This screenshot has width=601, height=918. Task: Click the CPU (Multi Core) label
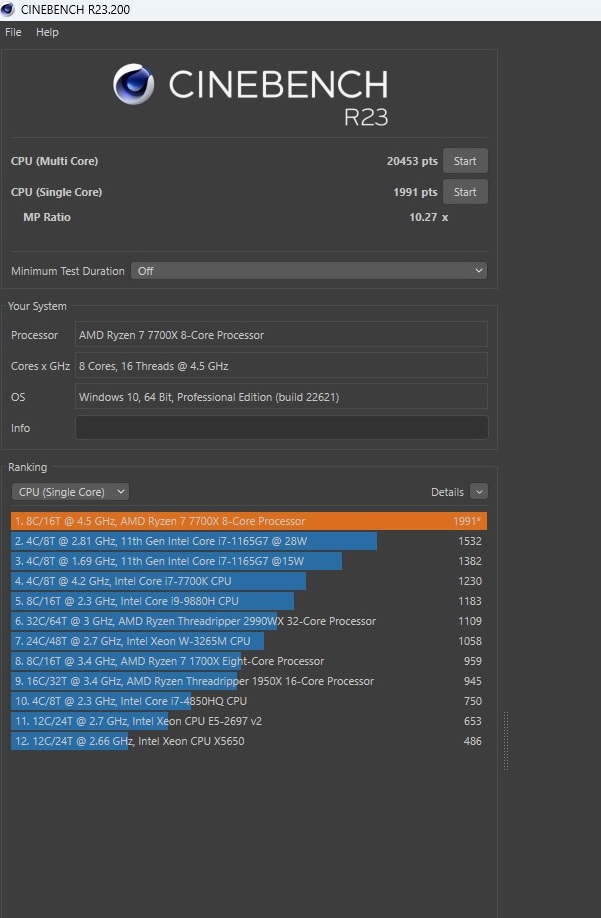(x=54, y=161)
